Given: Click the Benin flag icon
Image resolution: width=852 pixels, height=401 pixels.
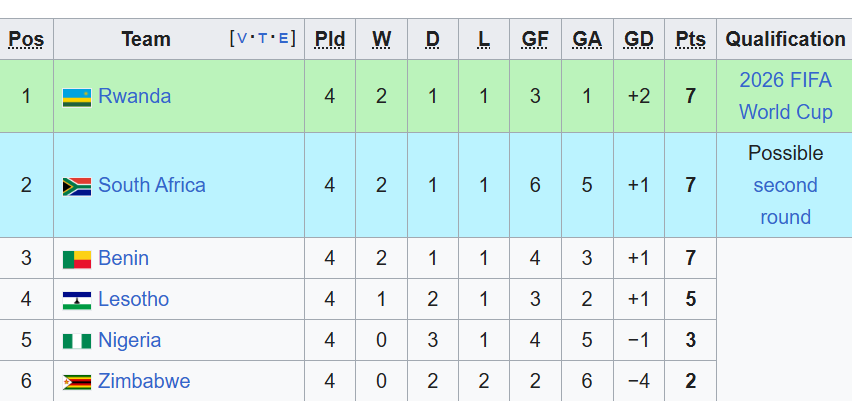Looking at the screenshot, I should tap(77, 259).
